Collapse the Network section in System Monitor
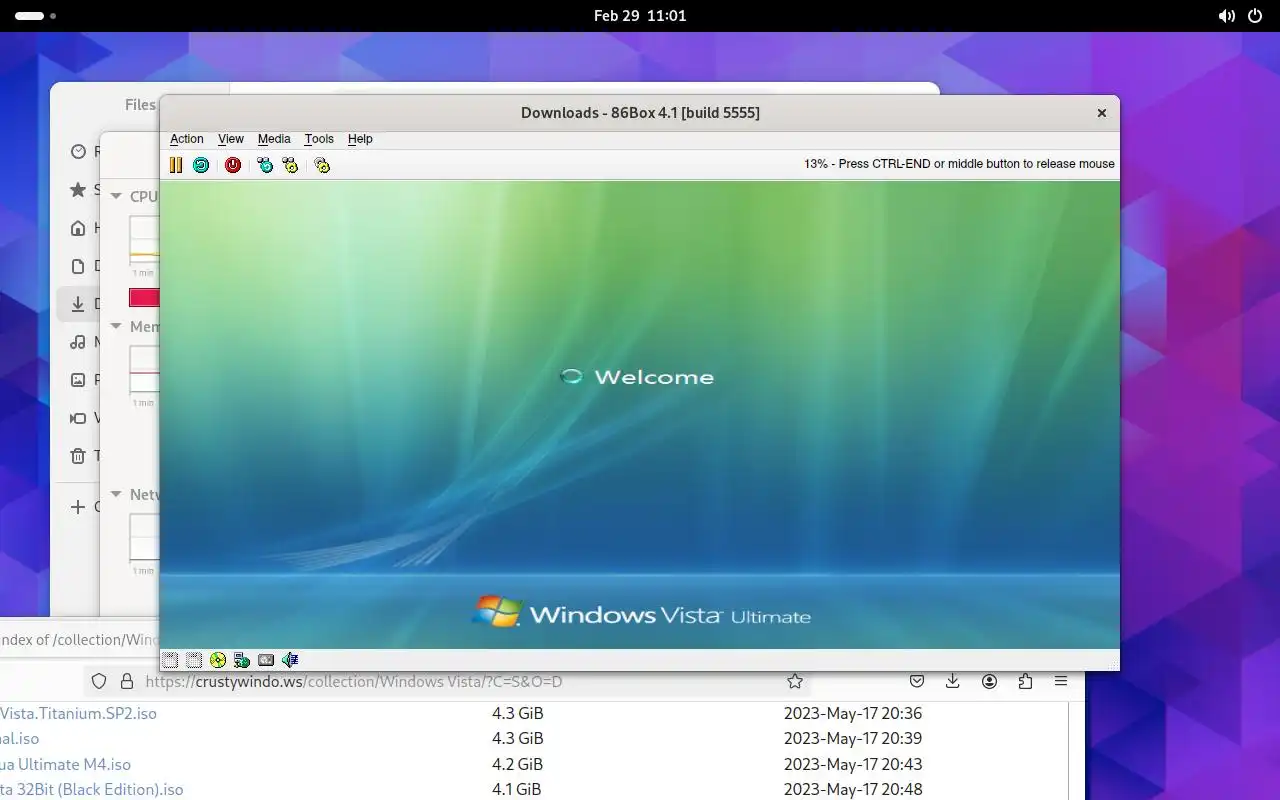Screen dimensions: 1280x800 (x=116, y=494)
